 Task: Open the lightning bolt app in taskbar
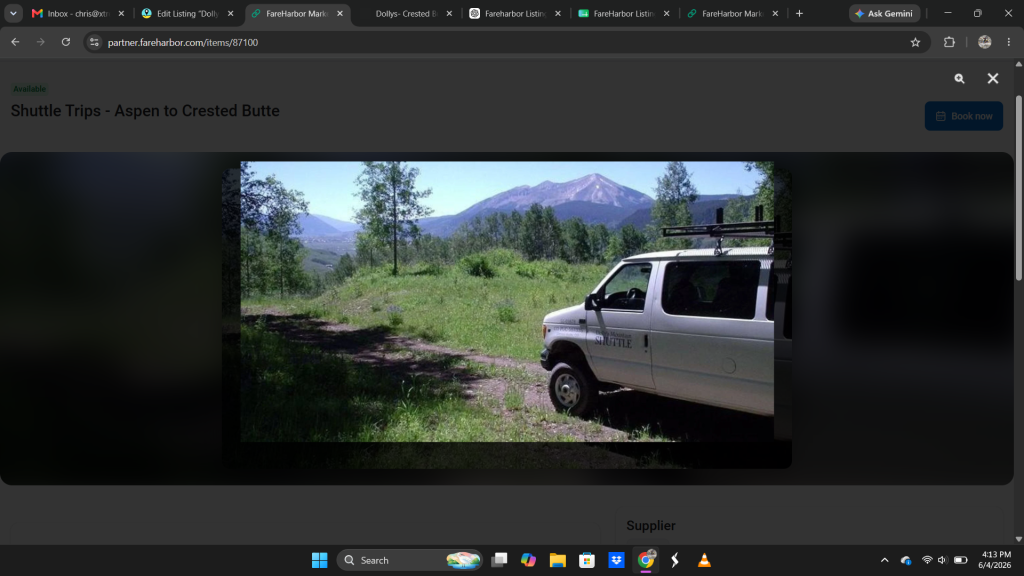[x=675, y=560]
